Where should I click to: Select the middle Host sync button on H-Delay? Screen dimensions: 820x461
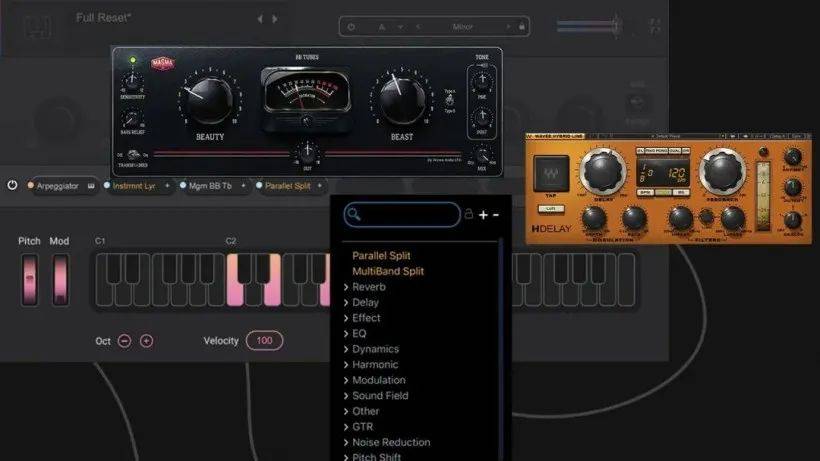663,193
